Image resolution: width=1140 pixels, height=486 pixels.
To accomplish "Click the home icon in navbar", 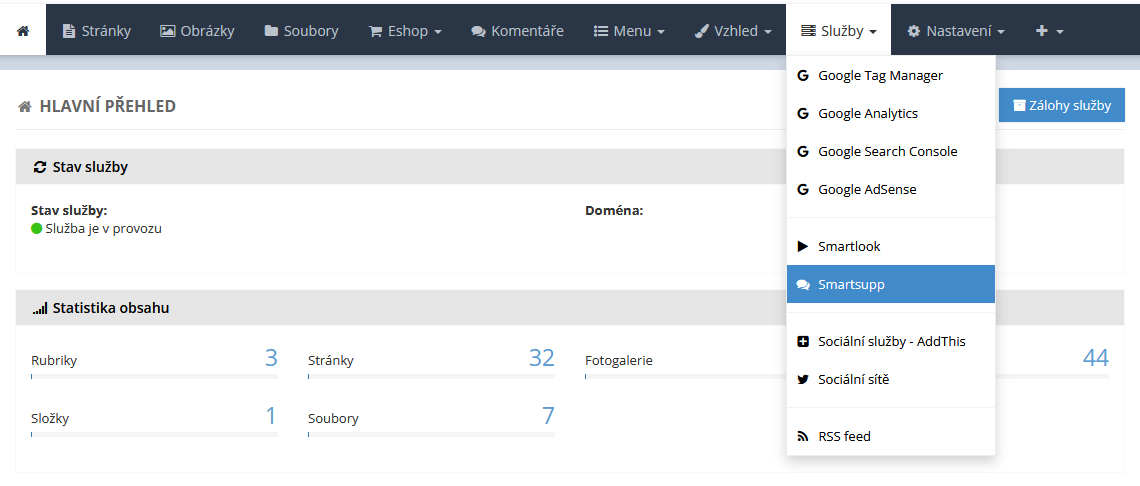I will pos(23,31).
